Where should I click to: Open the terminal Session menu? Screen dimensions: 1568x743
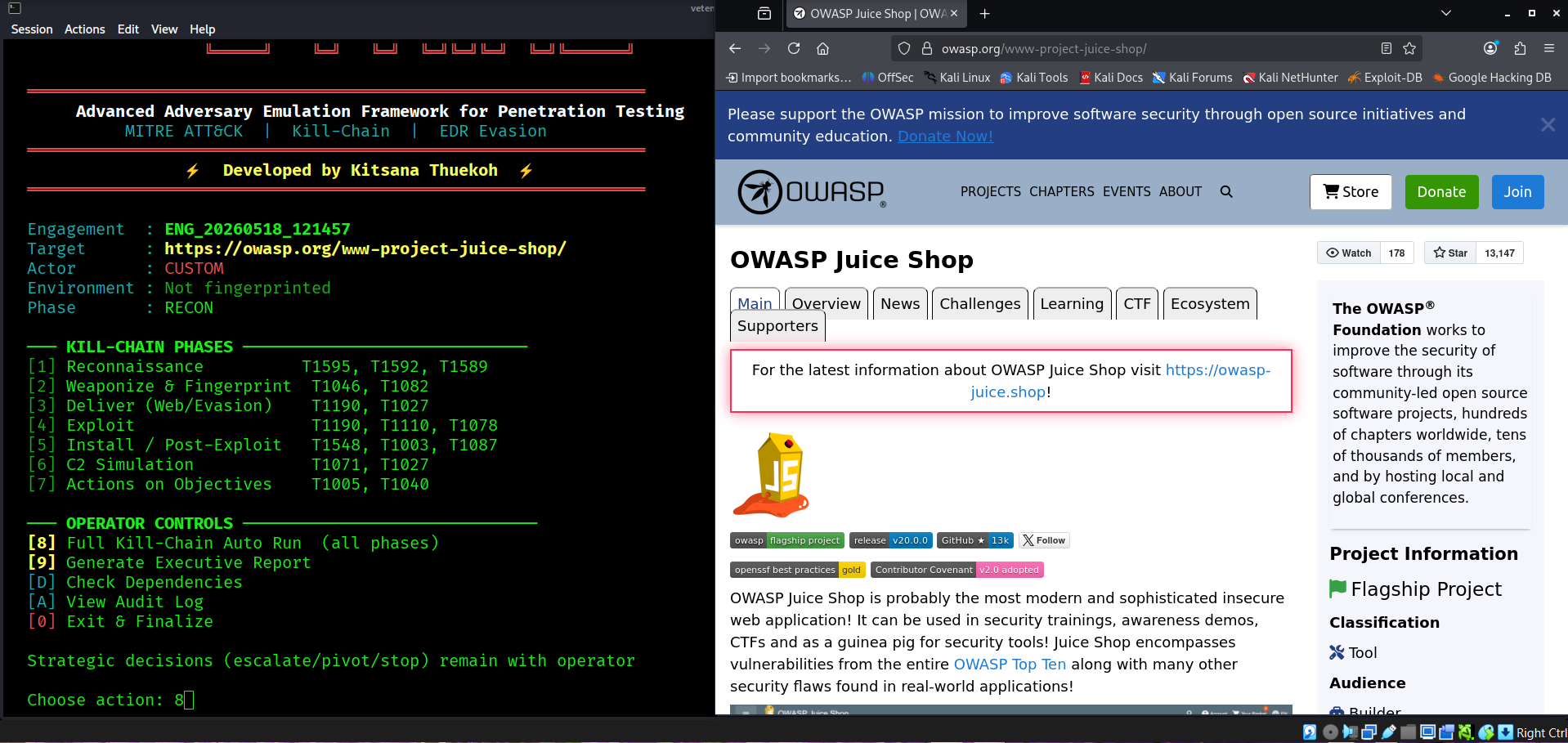[32, 29]
